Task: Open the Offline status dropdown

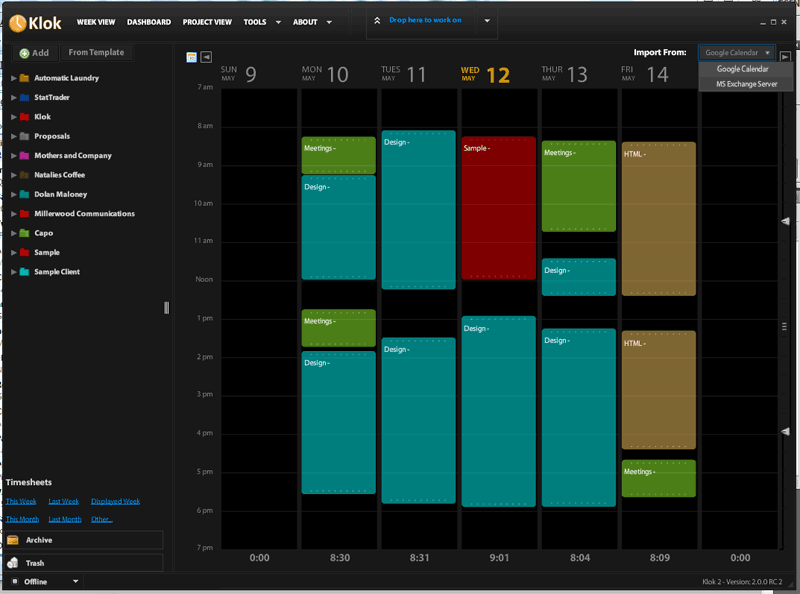Action: click(74, 581)
